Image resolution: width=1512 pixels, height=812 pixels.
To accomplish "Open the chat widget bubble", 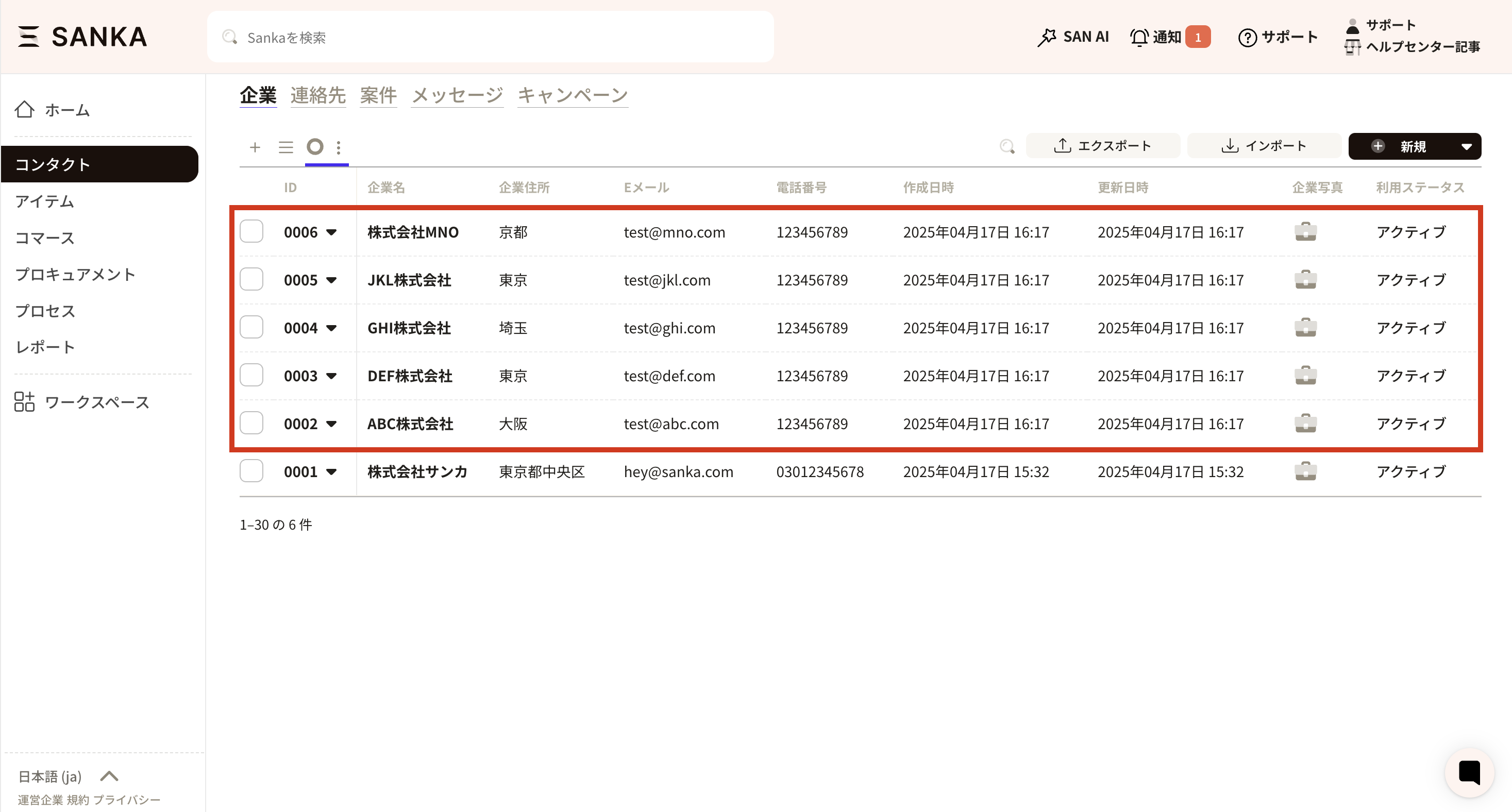I will (x=1469, y=772).
